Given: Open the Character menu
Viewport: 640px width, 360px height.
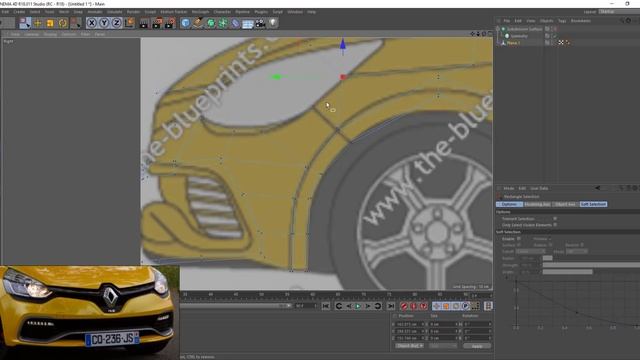Looking at the screenshot, I should click(x=222, y=12).
